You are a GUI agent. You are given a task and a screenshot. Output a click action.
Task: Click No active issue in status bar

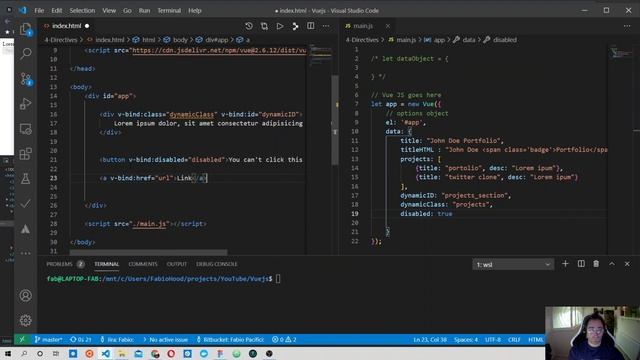pos(165,340)
